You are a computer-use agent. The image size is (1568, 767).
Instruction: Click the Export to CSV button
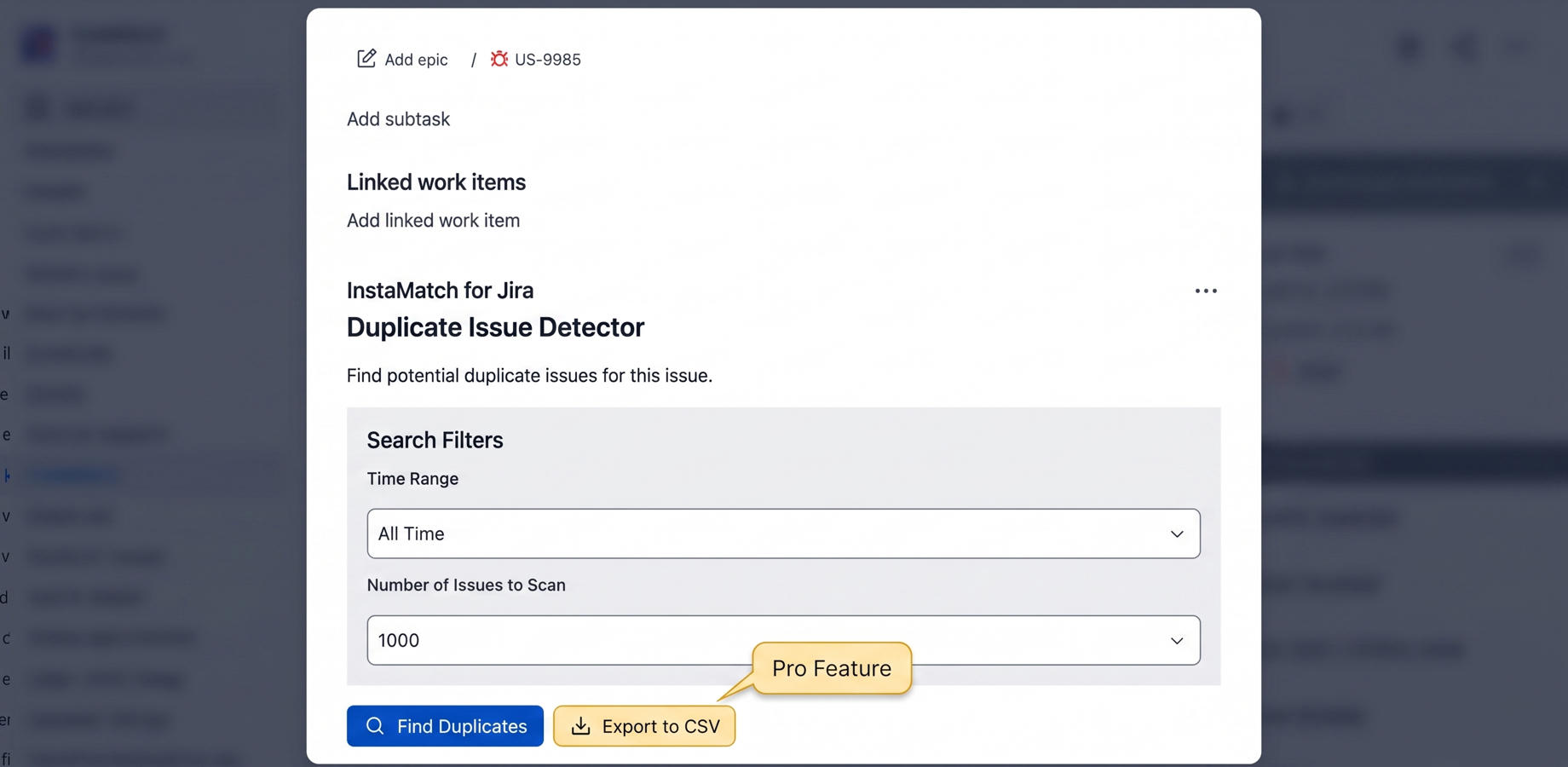pyautogui.click(x=644, y=726)
